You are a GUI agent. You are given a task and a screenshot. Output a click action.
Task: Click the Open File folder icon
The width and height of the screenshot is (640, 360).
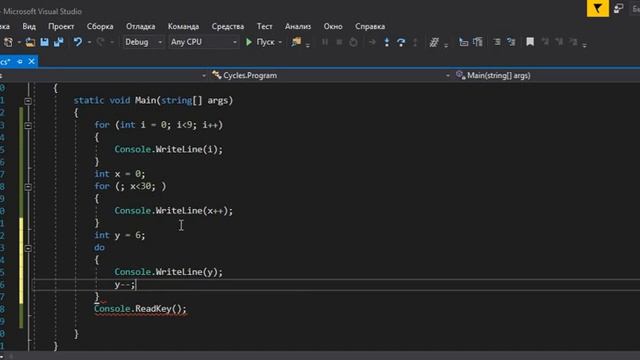[x=30, y=42]
